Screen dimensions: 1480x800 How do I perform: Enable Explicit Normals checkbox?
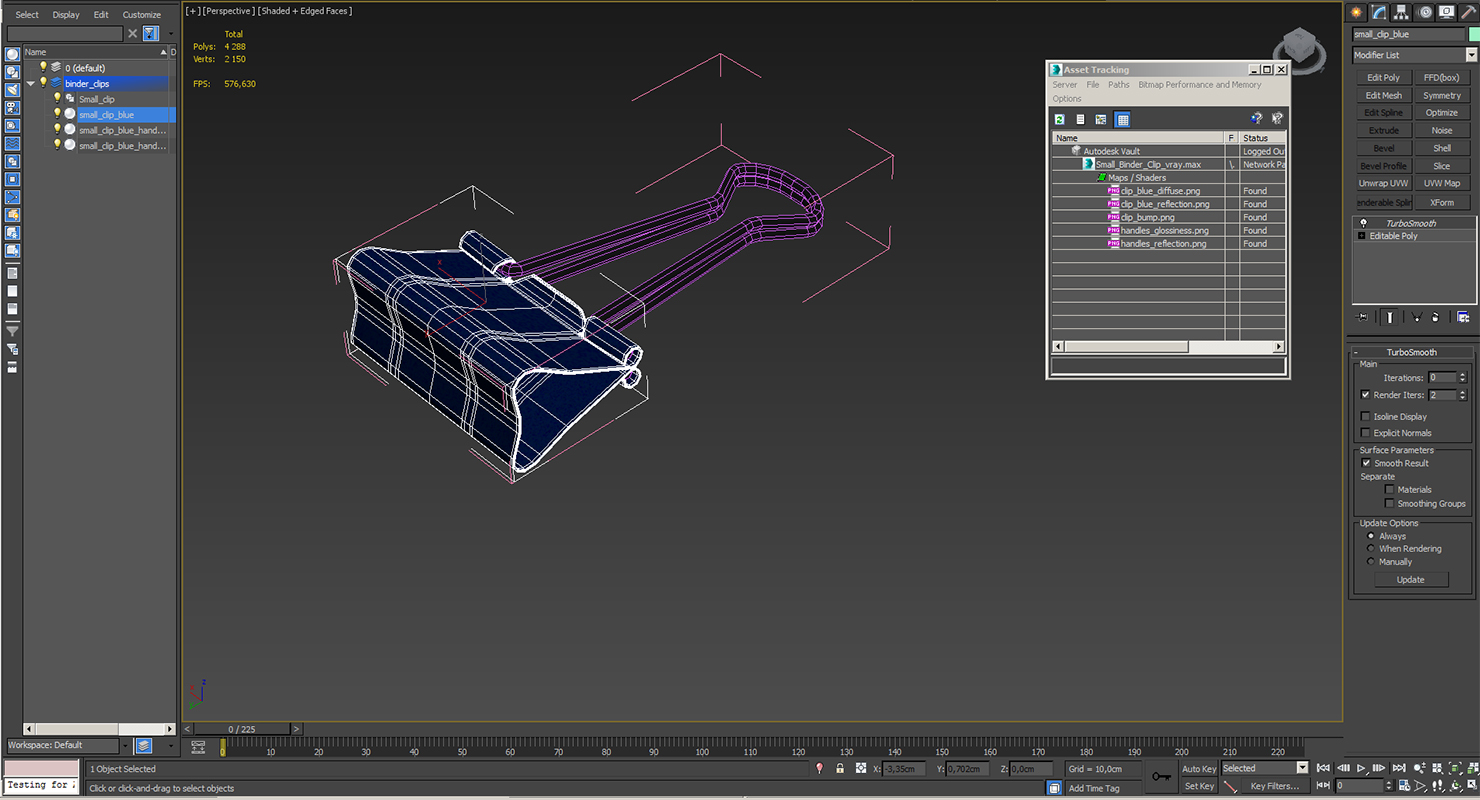1365,433
